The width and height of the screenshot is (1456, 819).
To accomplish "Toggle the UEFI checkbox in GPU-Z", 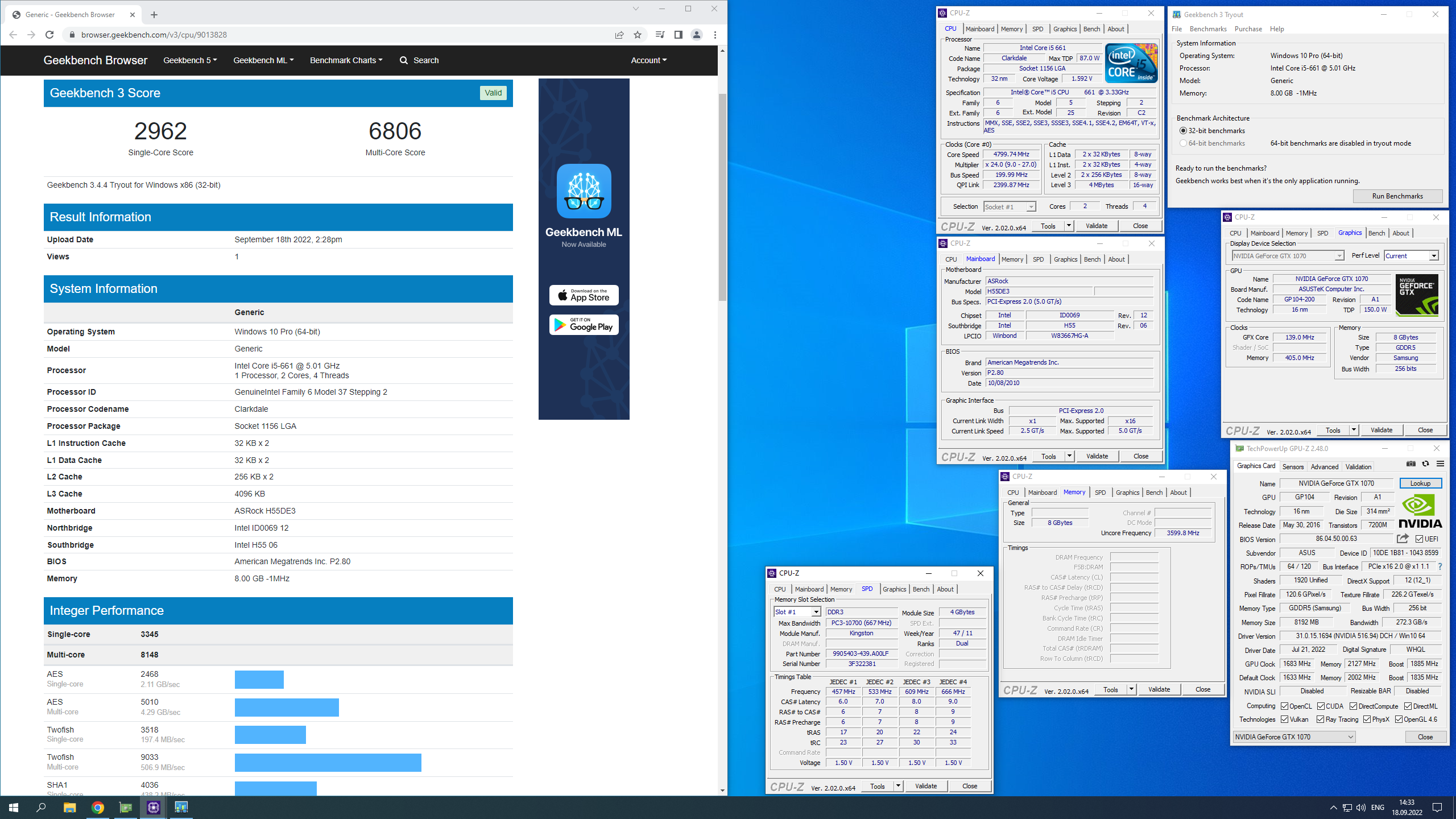I will pos(1419,539).
